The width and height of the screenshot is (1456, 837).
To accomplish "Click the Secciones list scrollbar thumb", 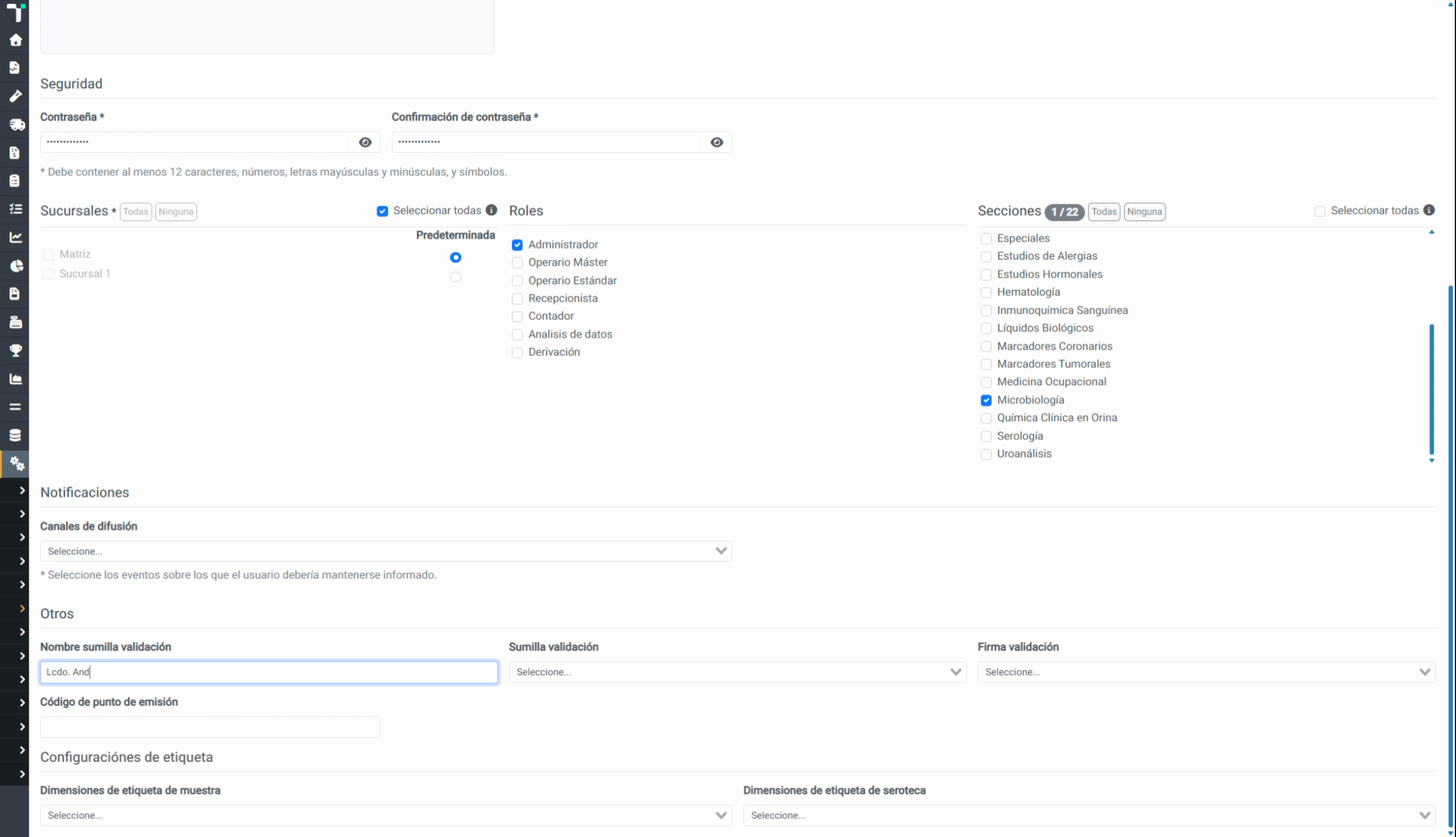I will tap(1431, 389).
